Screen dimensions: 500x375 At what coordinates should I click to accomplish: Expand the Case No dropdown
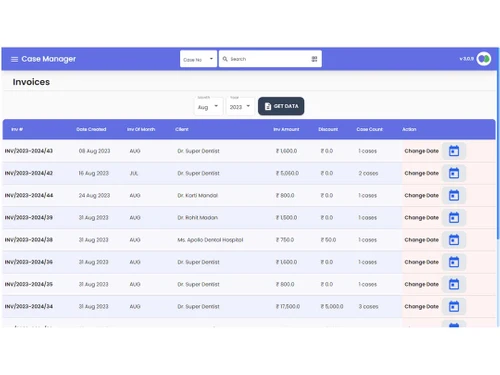(x=198, y=59)
